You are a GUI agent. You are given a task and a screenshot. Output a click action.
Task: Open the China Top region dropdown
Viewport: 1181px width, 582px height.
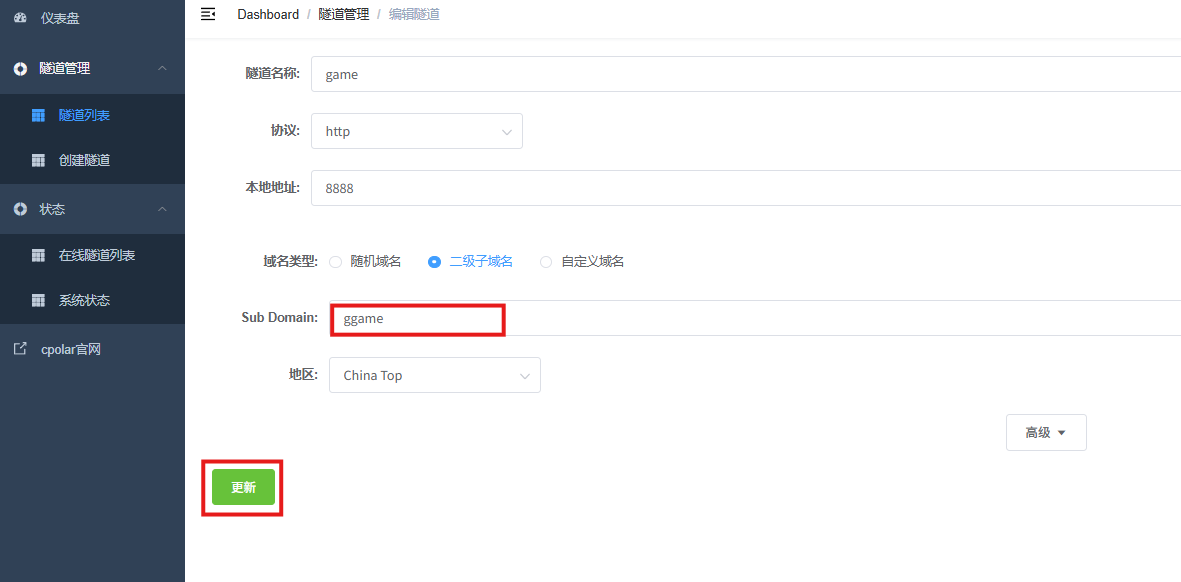pos(434,376)
